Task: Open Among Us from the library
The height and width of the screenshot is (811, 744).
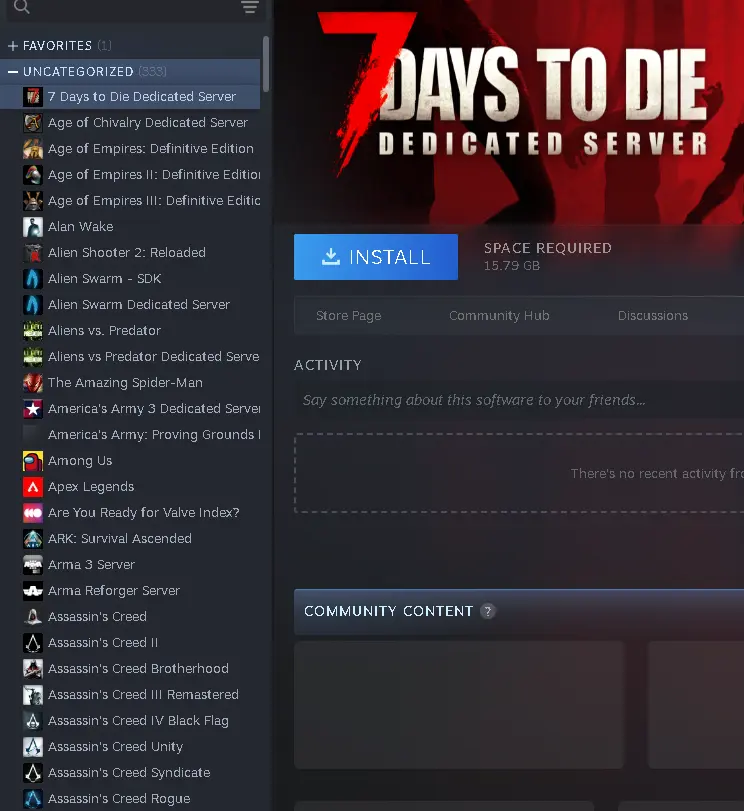Action: click(x=130, y=461)
